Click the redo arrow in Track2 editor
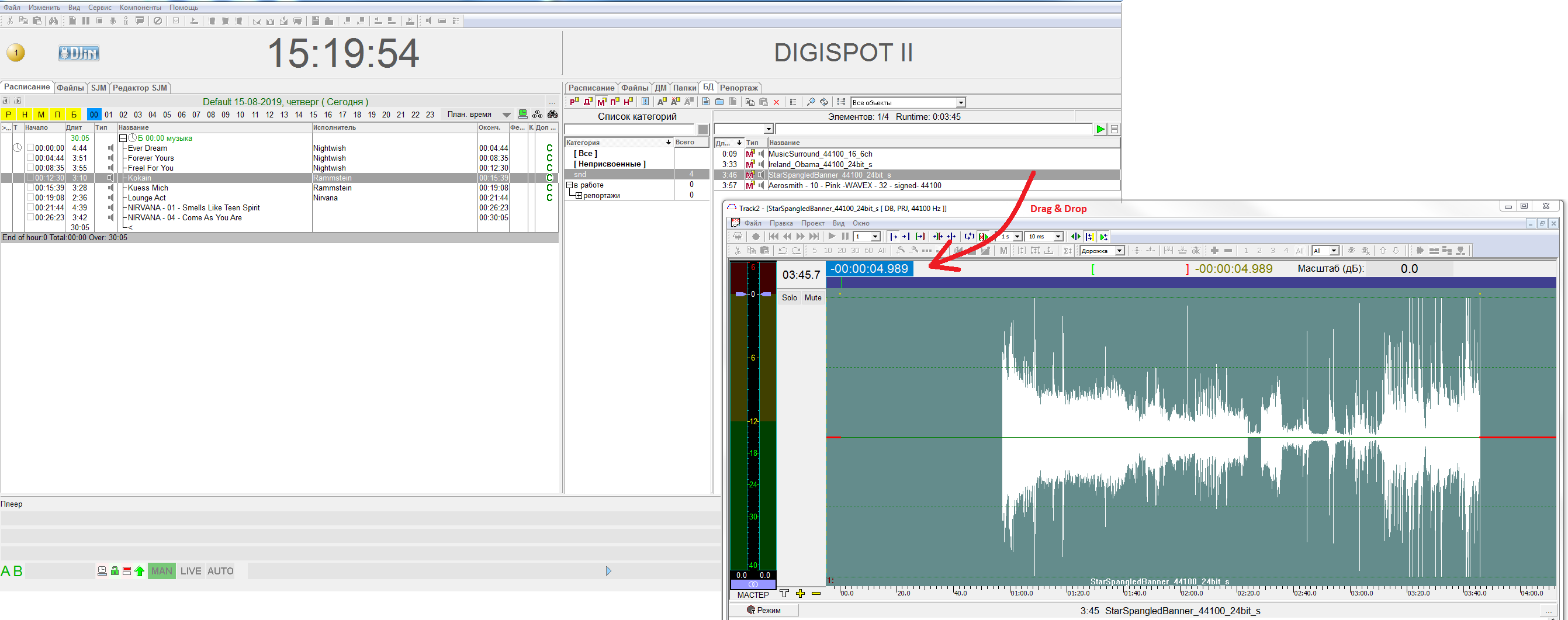Viewport: 1568px width, 620px height. point(796,251)
